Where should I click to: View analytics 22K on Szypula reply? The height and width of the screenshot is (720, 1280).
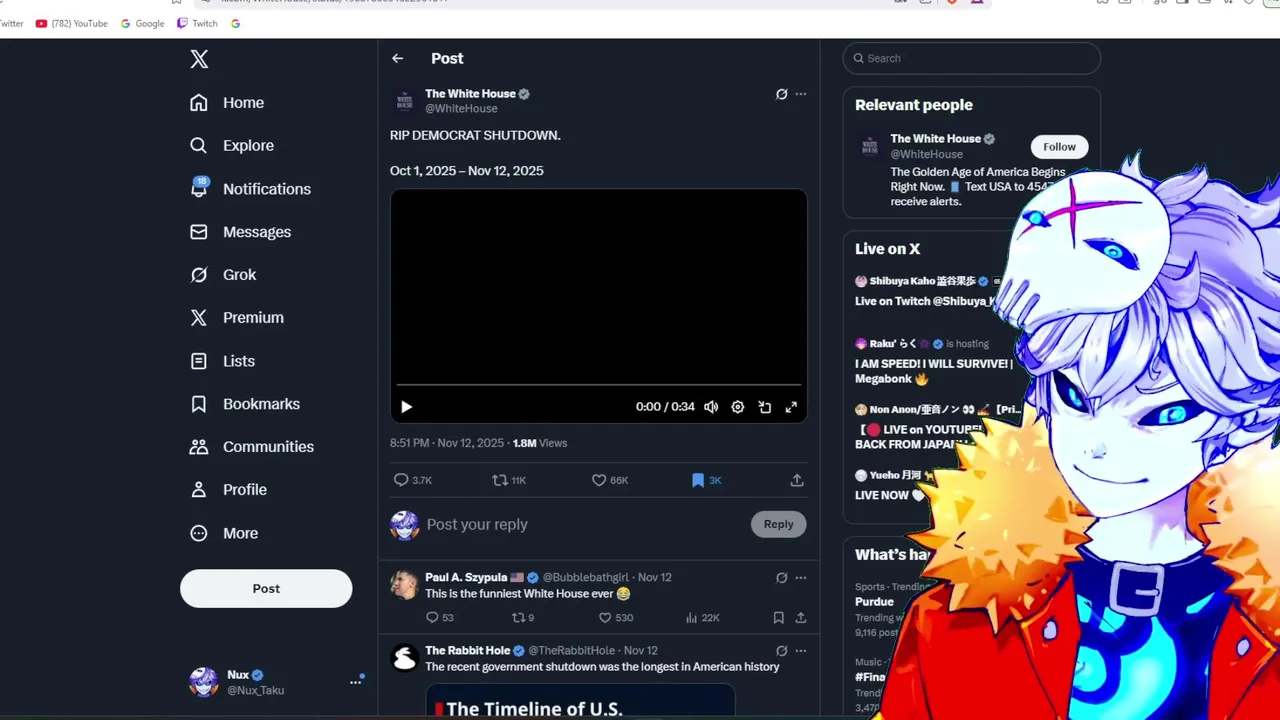[703, 618]
